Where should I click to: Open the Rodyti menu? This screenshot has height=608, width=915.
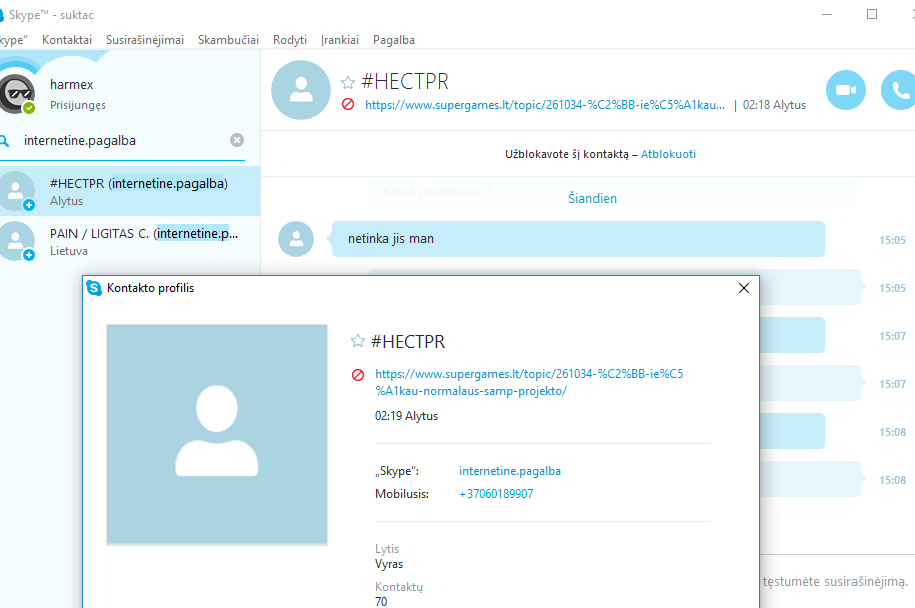tap(290, 40)
